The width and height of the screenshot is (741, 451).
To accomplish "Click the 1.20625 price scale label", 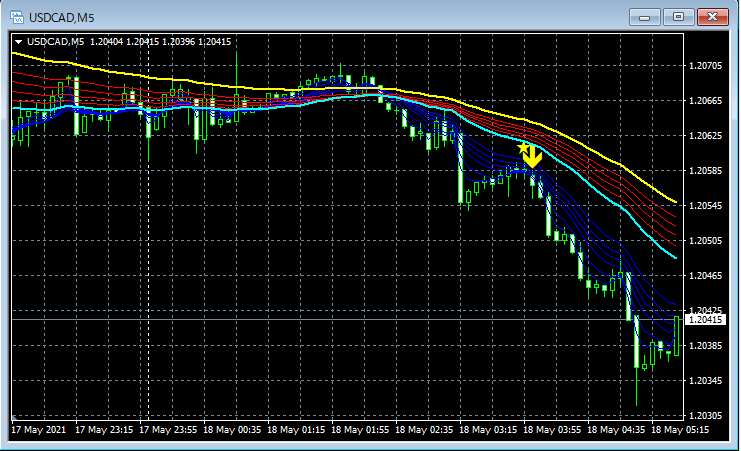I will tap(706, 136).
